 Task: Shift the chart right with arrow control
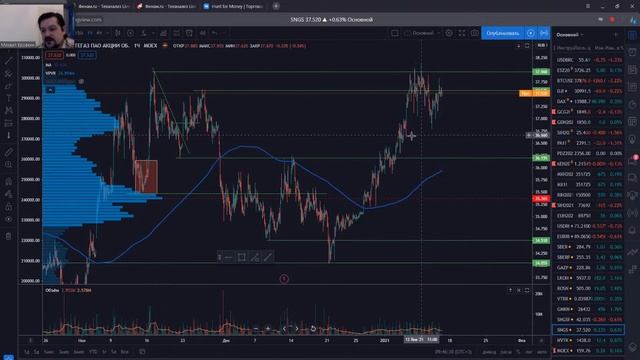[297, 329]
